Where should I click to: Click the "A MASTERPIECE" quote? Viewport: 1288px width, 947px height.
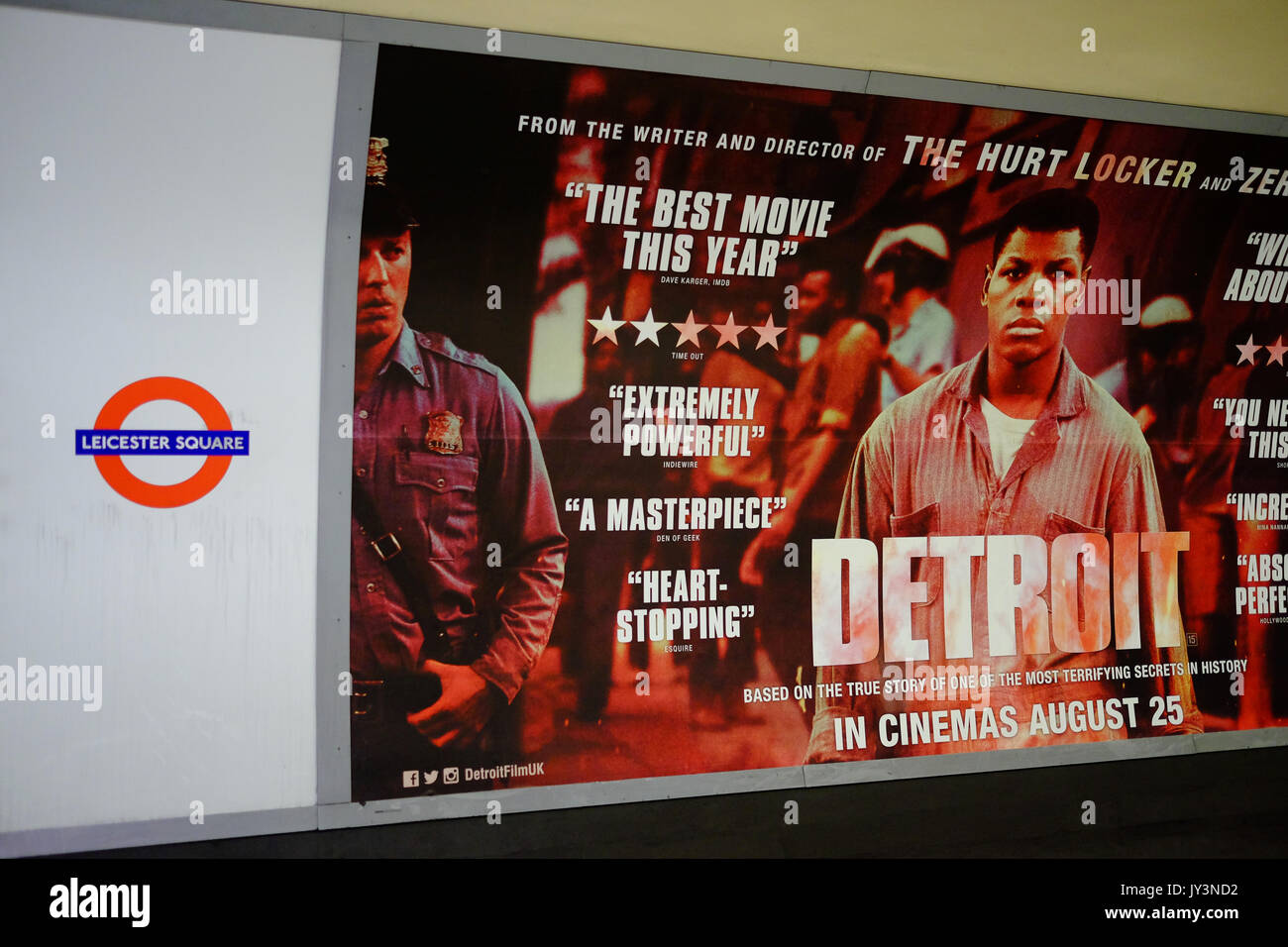tap(676, 515)
